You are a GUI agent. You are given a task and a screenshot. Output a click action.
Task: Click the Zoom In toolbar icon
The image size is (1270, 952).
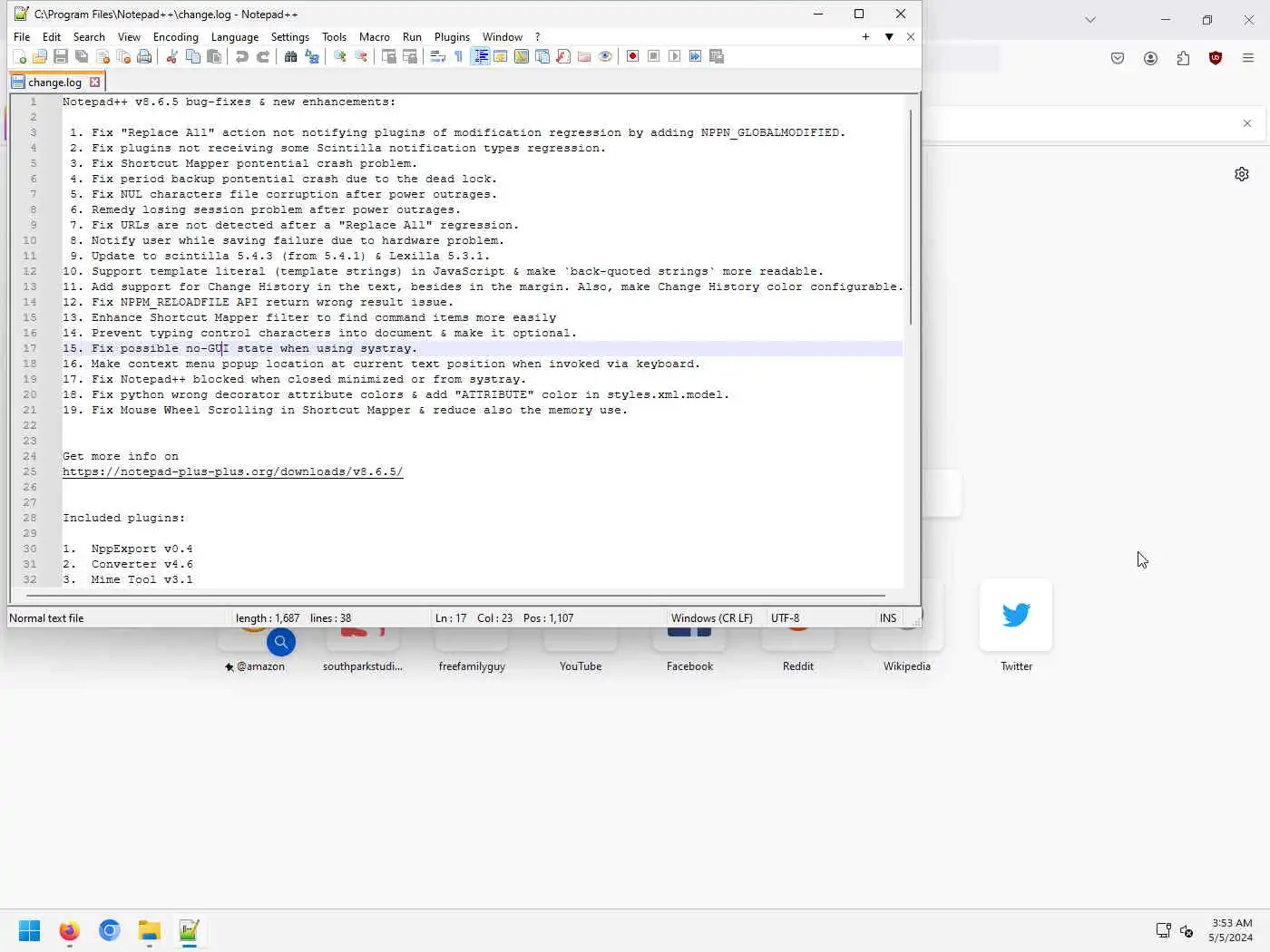[339, 56]
